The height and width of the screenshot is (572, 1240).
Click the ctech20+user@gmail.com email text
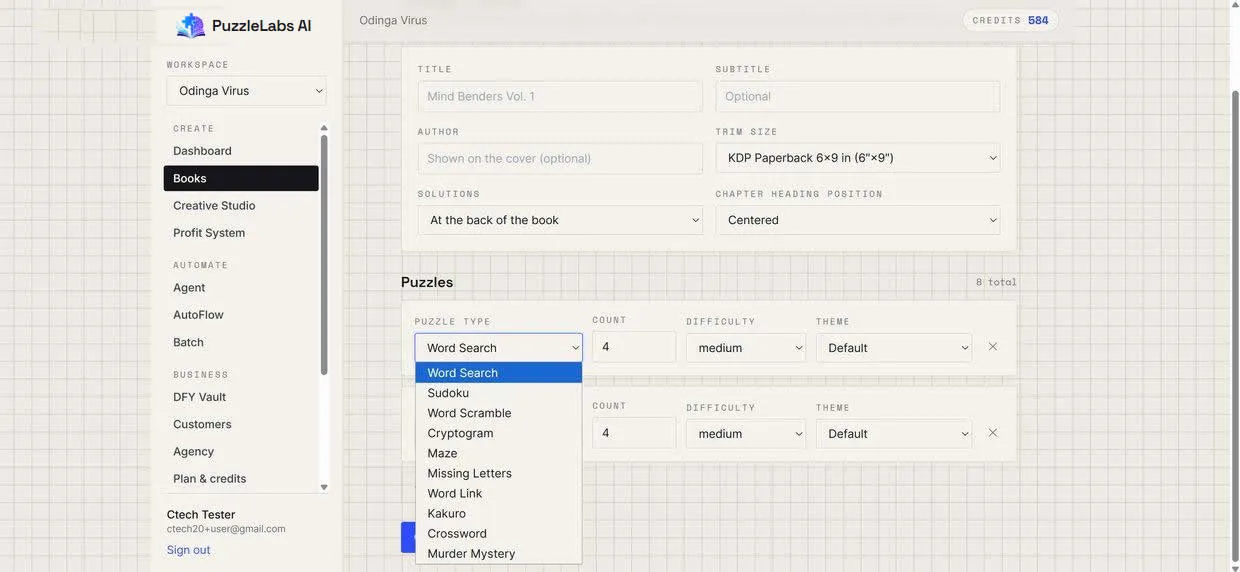click(x=226, y=529)
